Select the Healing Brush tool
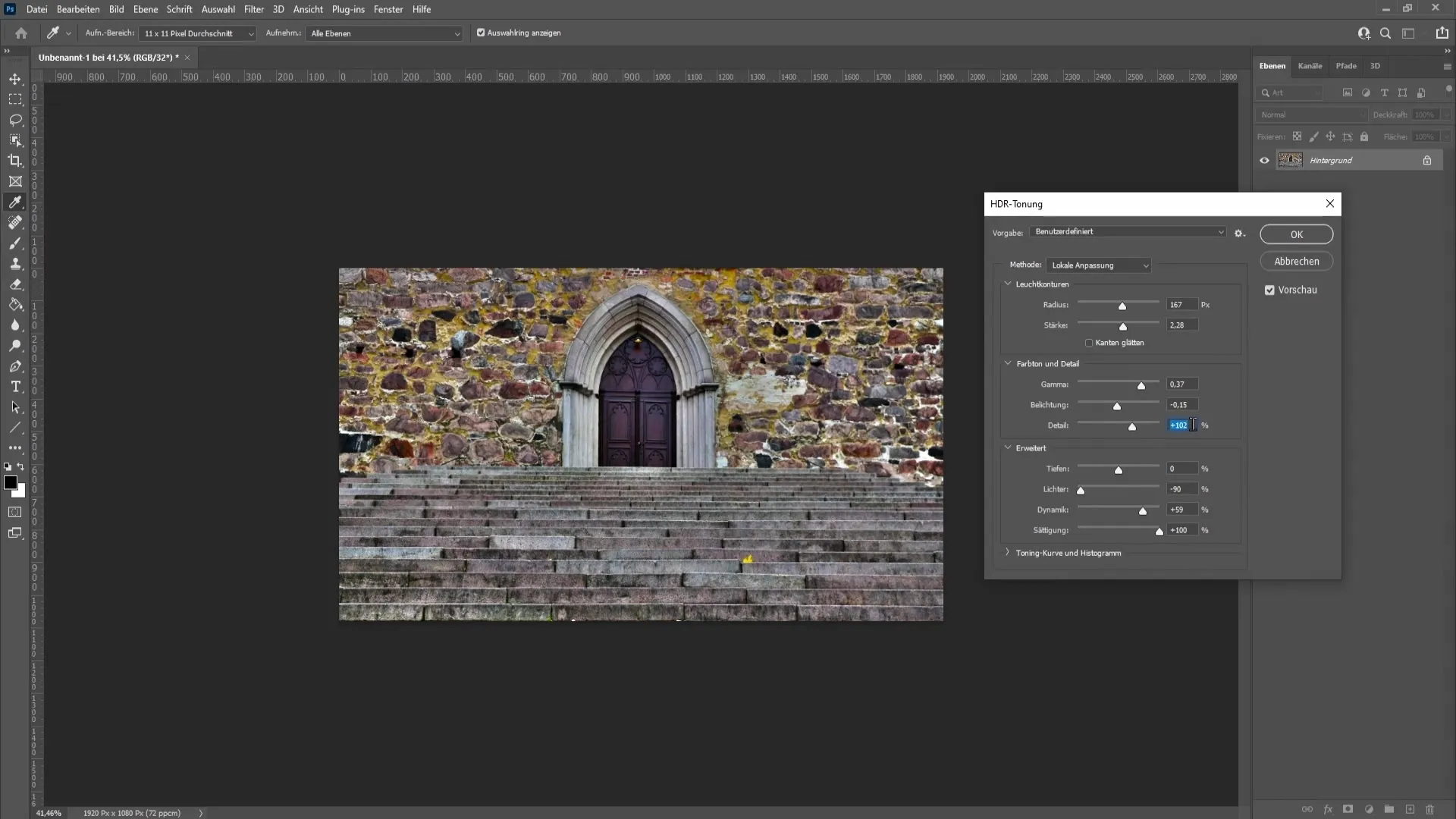 [14, 222]
